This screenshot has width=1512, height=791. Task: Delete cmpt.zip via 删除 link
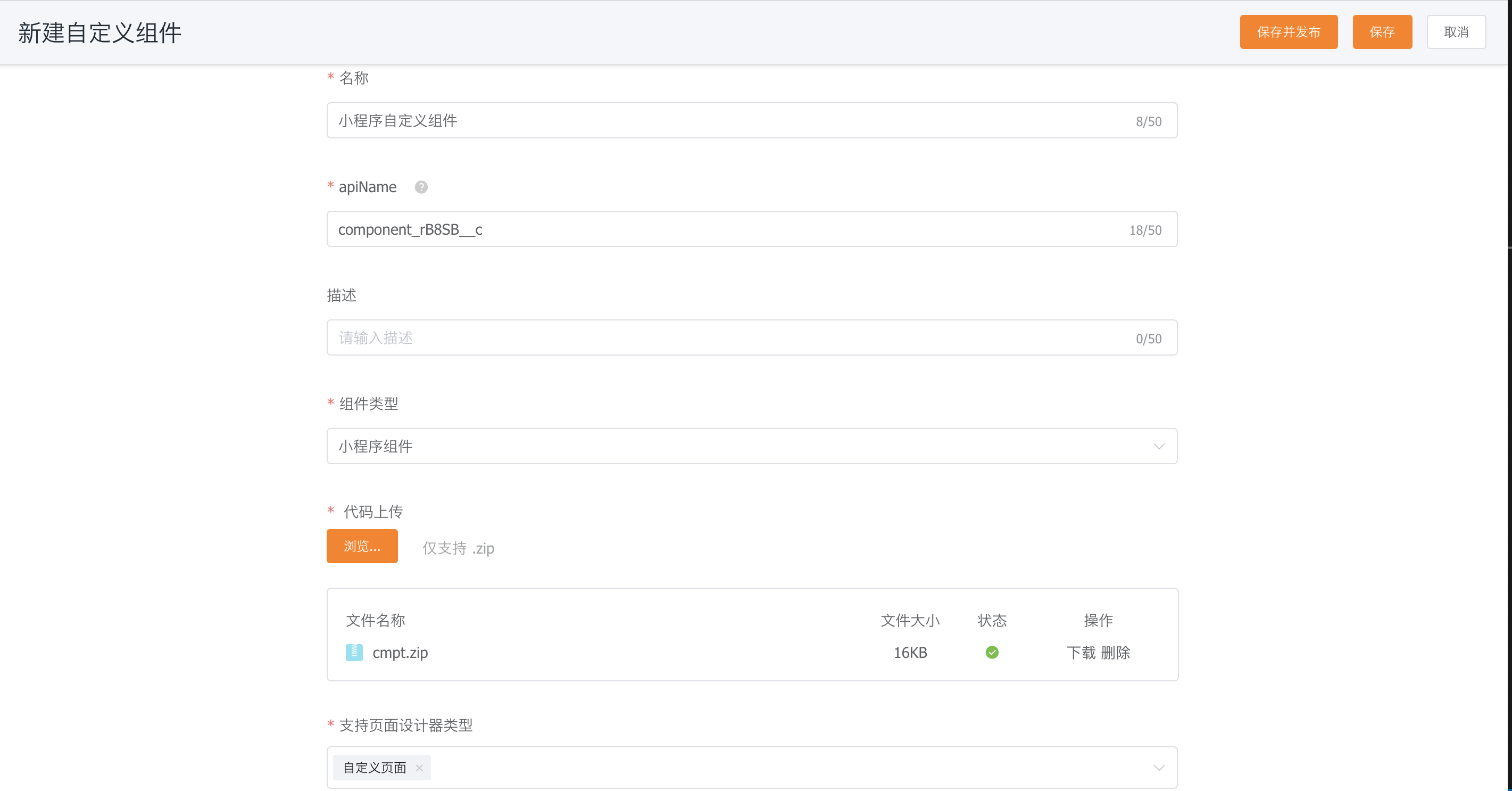tap(1115, 653)
